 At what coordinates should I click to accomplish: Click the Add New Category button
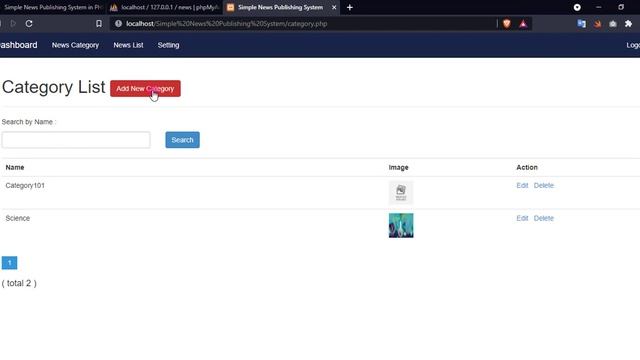coord(145,89)
